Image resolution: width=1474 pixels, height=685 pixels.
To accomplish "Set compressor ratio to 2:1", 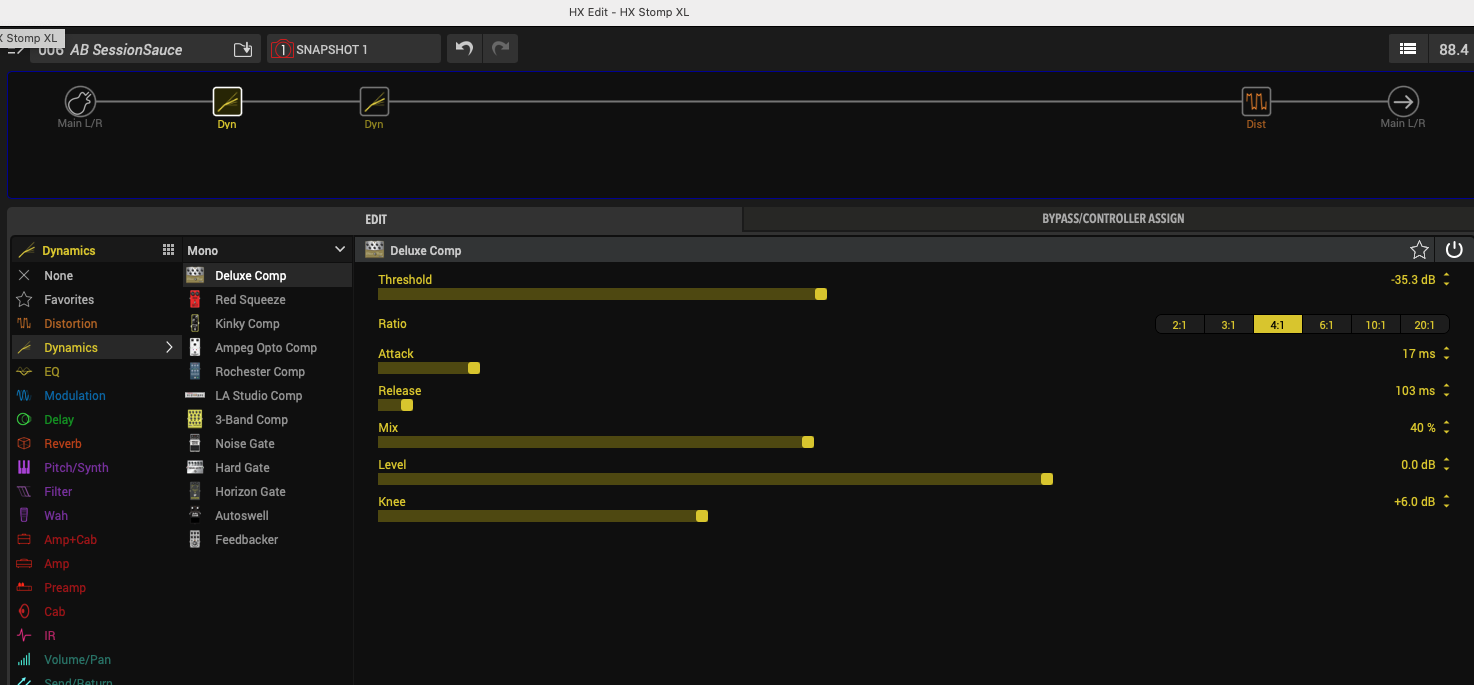I will (x=1180, y=324).
